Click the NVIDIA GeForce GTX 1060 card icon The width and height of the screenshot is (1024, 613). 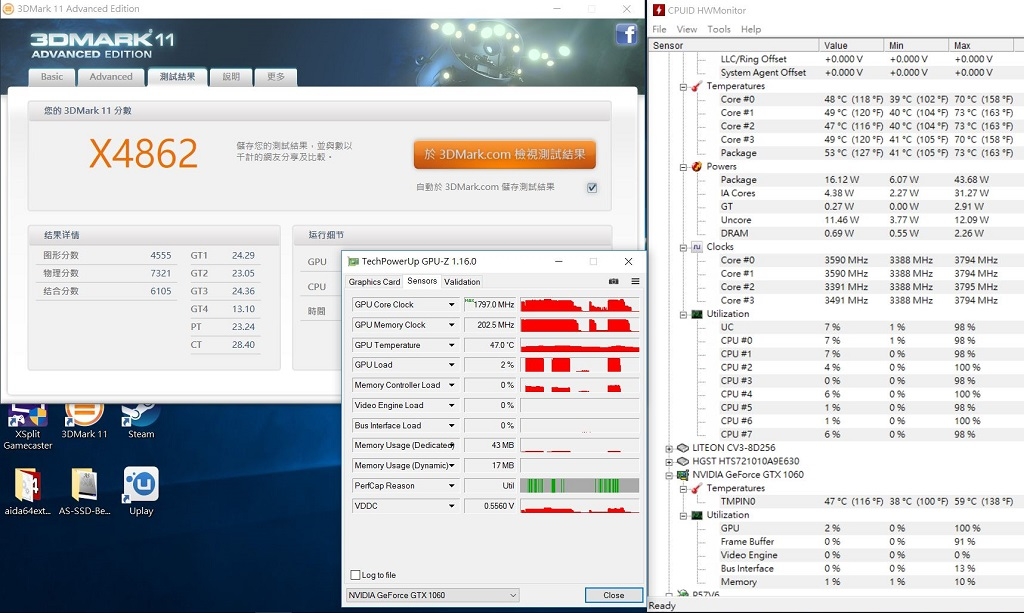point(682,475)
